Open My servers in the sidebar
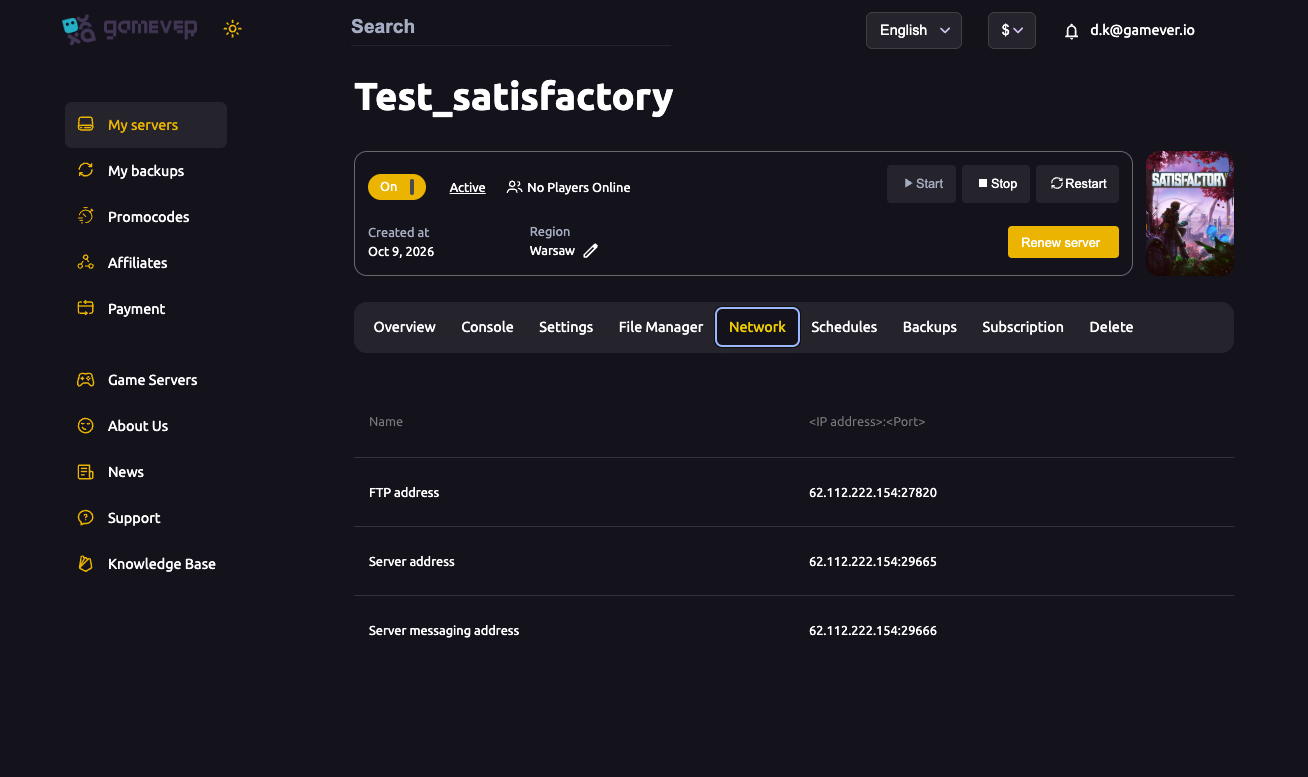 (x=146, y=125)
